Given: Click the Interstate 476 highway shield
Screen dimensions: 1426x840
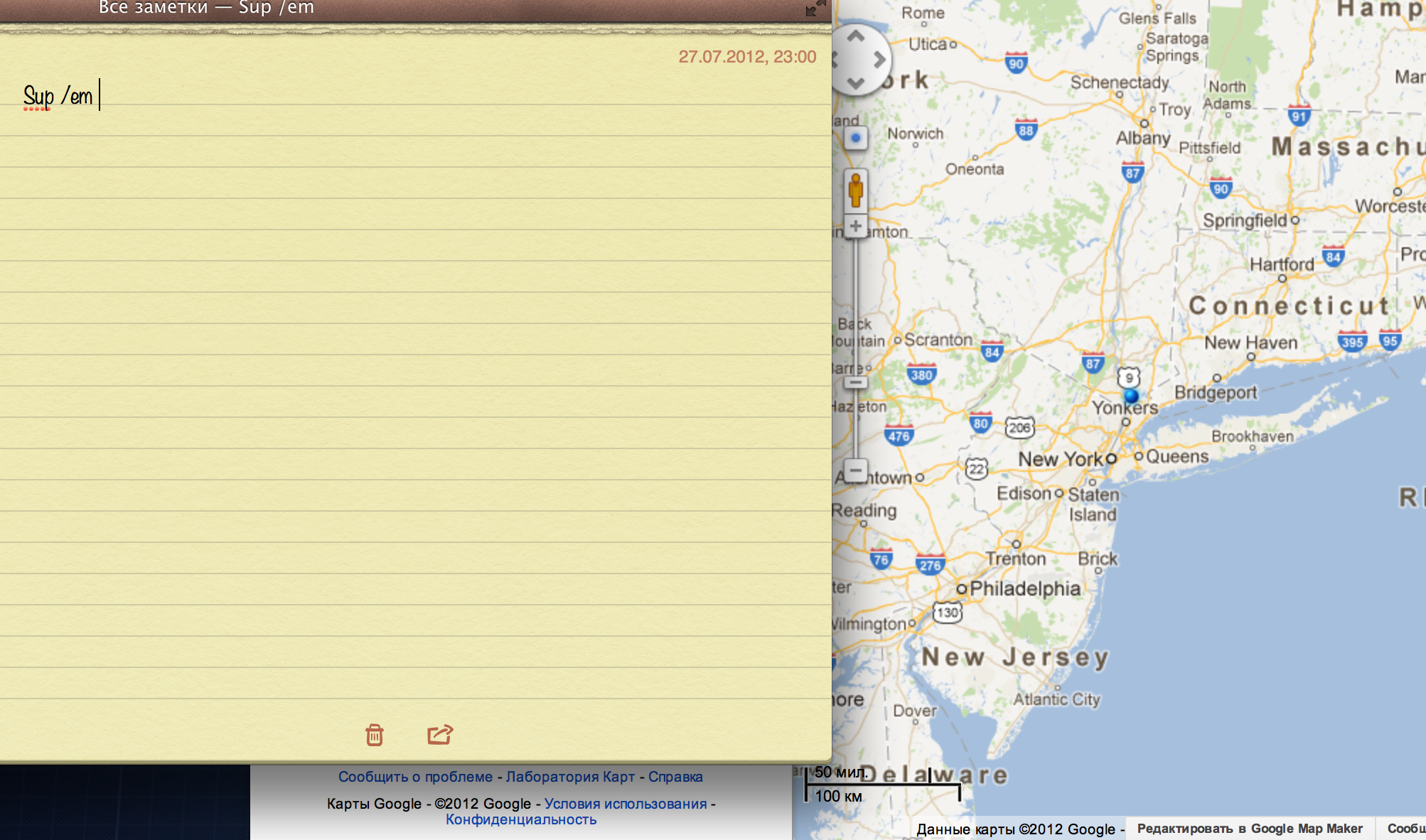Looking at the screenshot, I should pos(899,436).
